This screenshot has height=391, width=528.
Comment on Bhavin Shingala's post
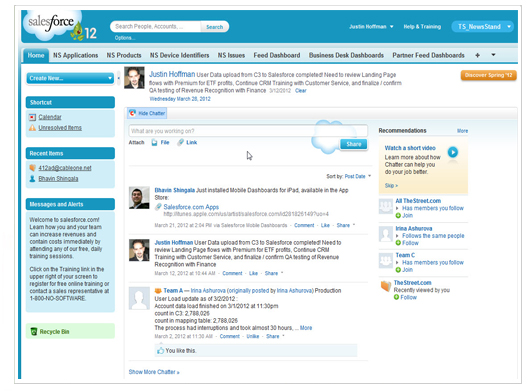point(304,225)
